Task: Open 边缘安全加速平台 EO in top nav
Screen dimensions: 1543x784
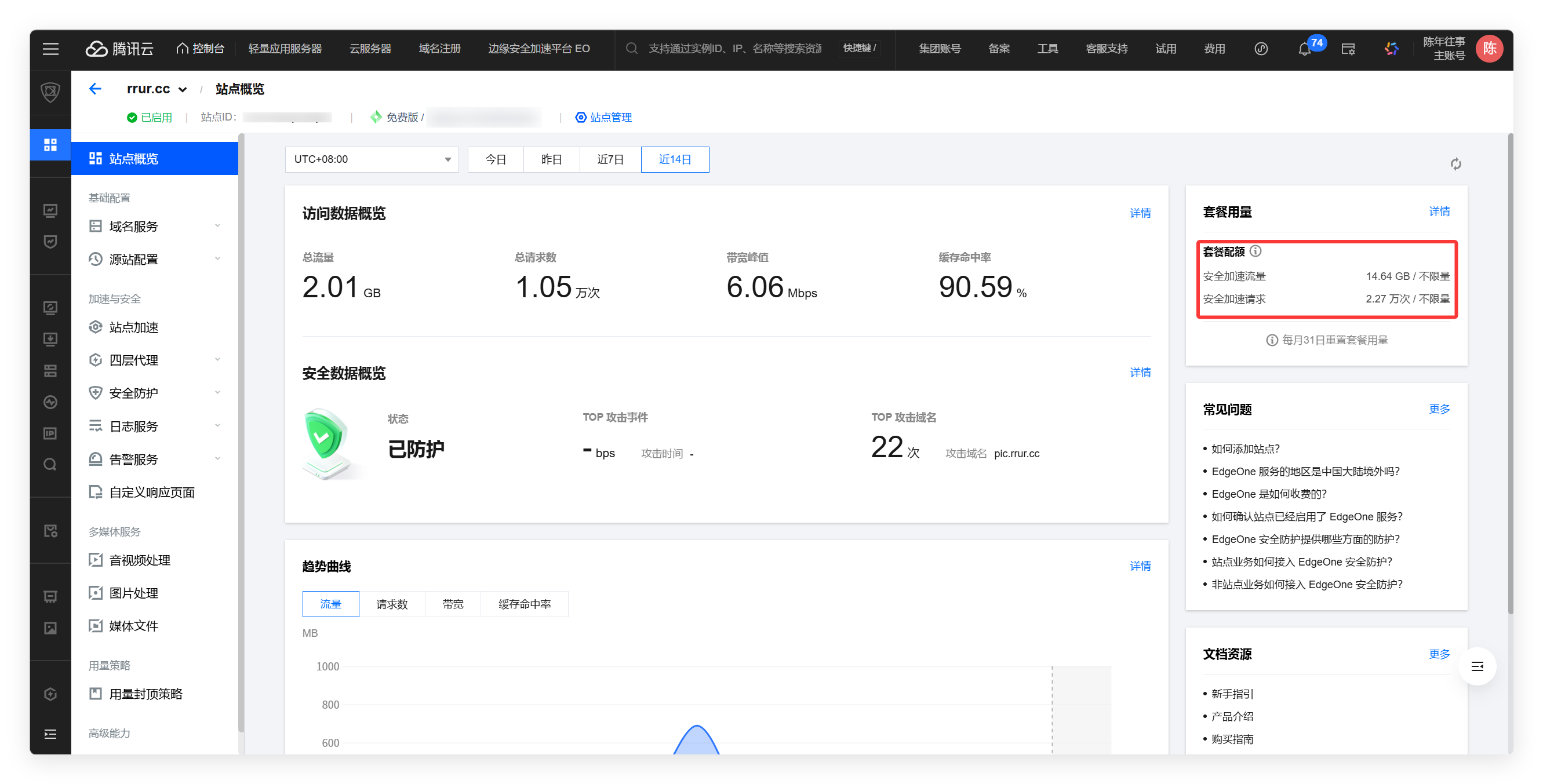Action: click(538, 49)
